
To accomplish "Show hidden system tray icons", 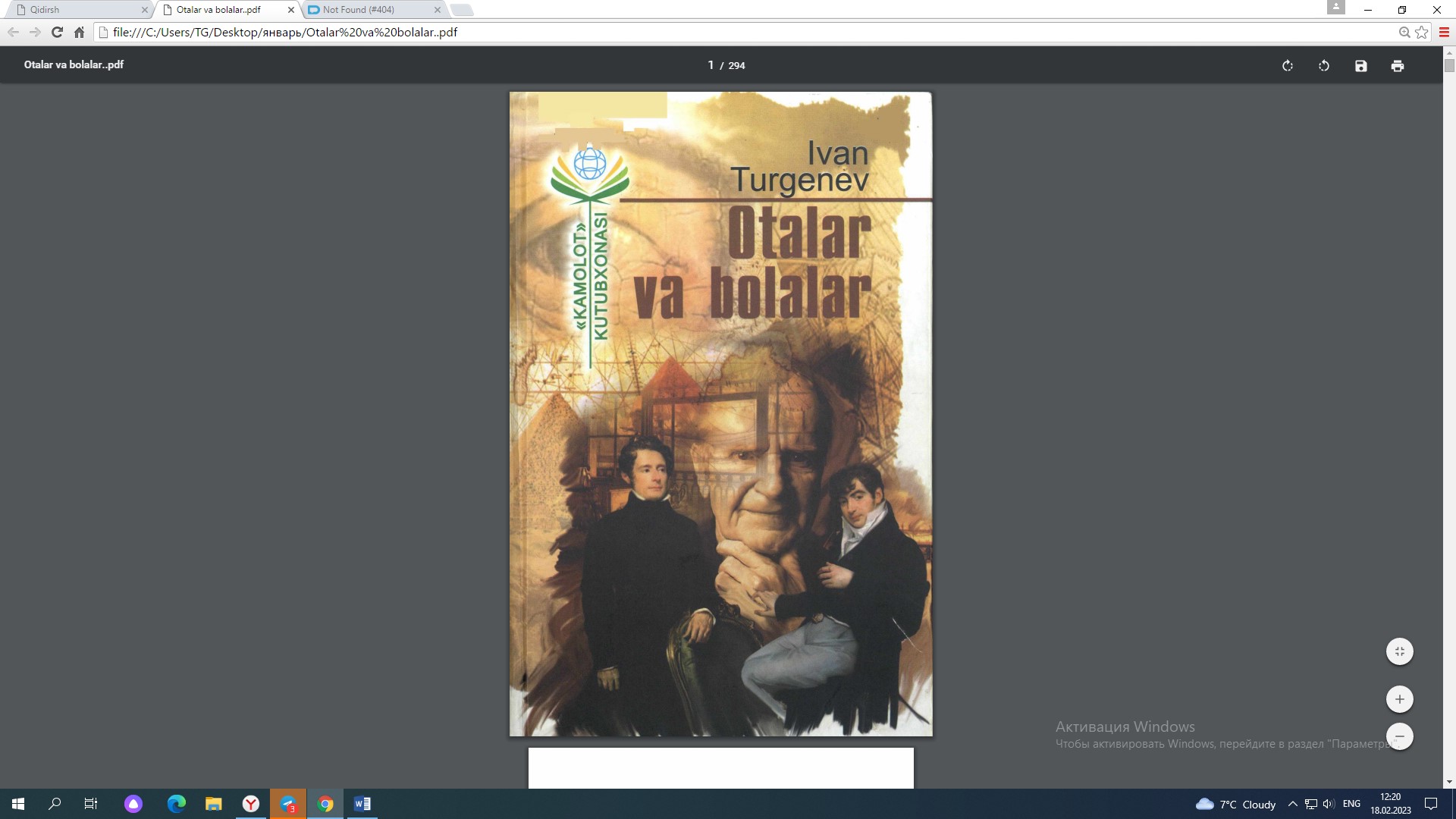I will pyautogui.click(x=1292, y=805).
